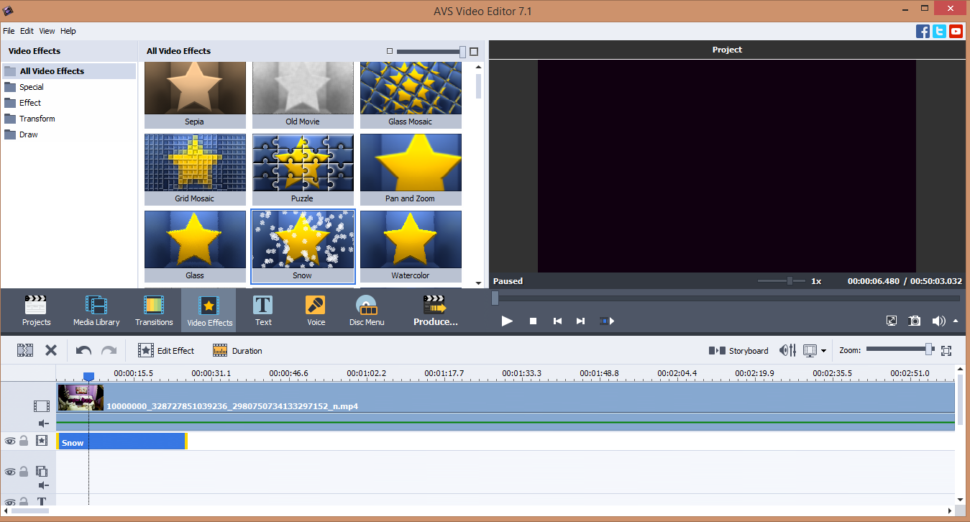
Task: Open the AVS Twitter page
Action: pyautogui.click(x=939, y=31)
